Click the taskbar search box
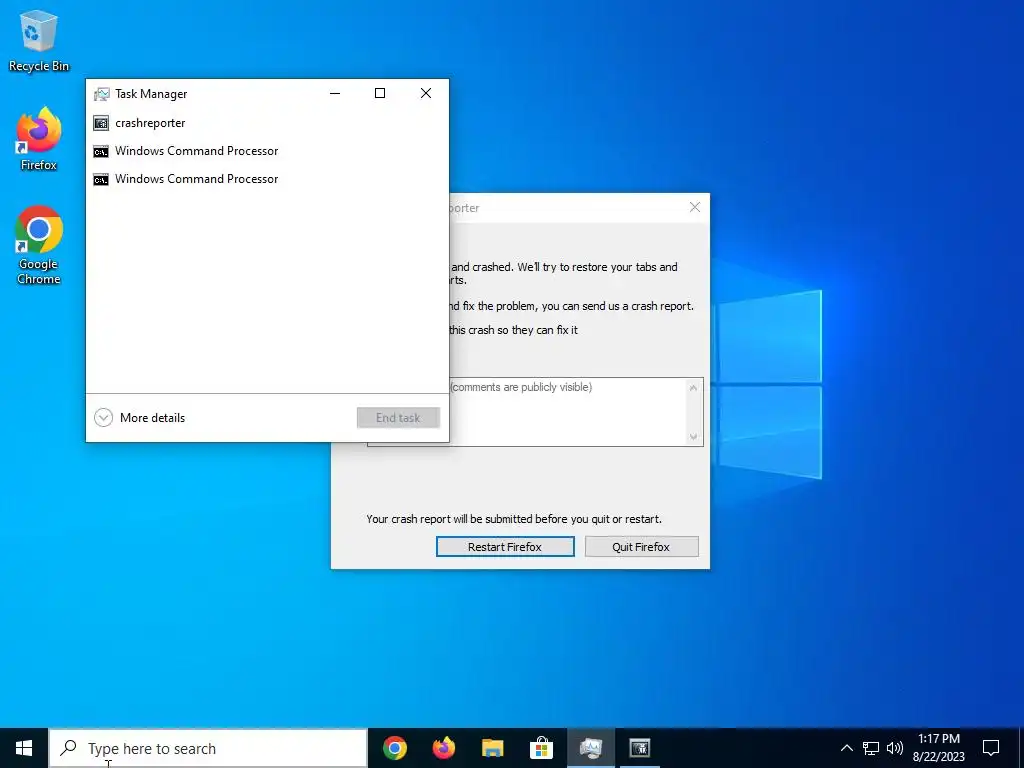 (208, 748)
